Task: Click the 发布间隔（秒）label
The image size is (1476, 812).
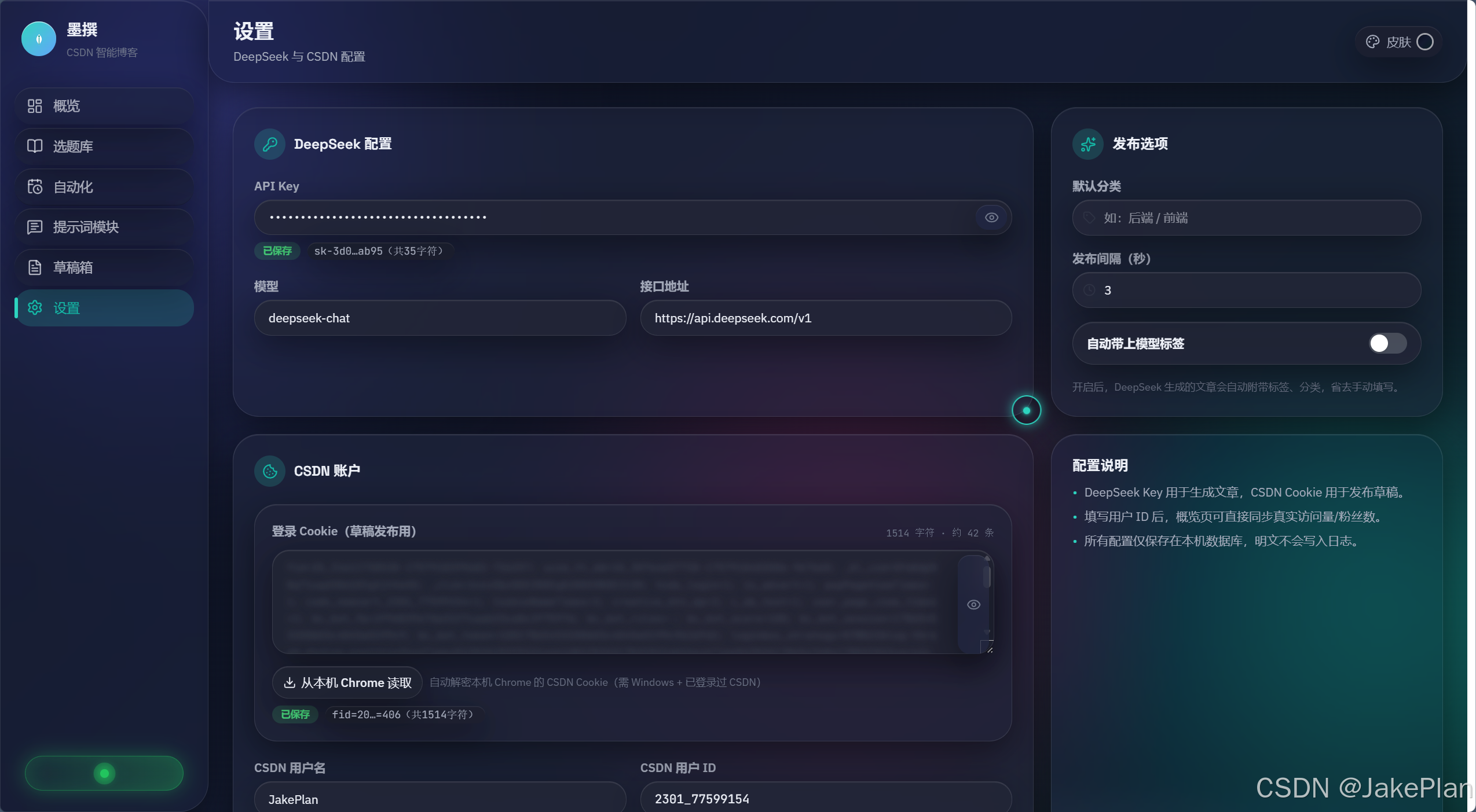Action: coord(1112,259)
